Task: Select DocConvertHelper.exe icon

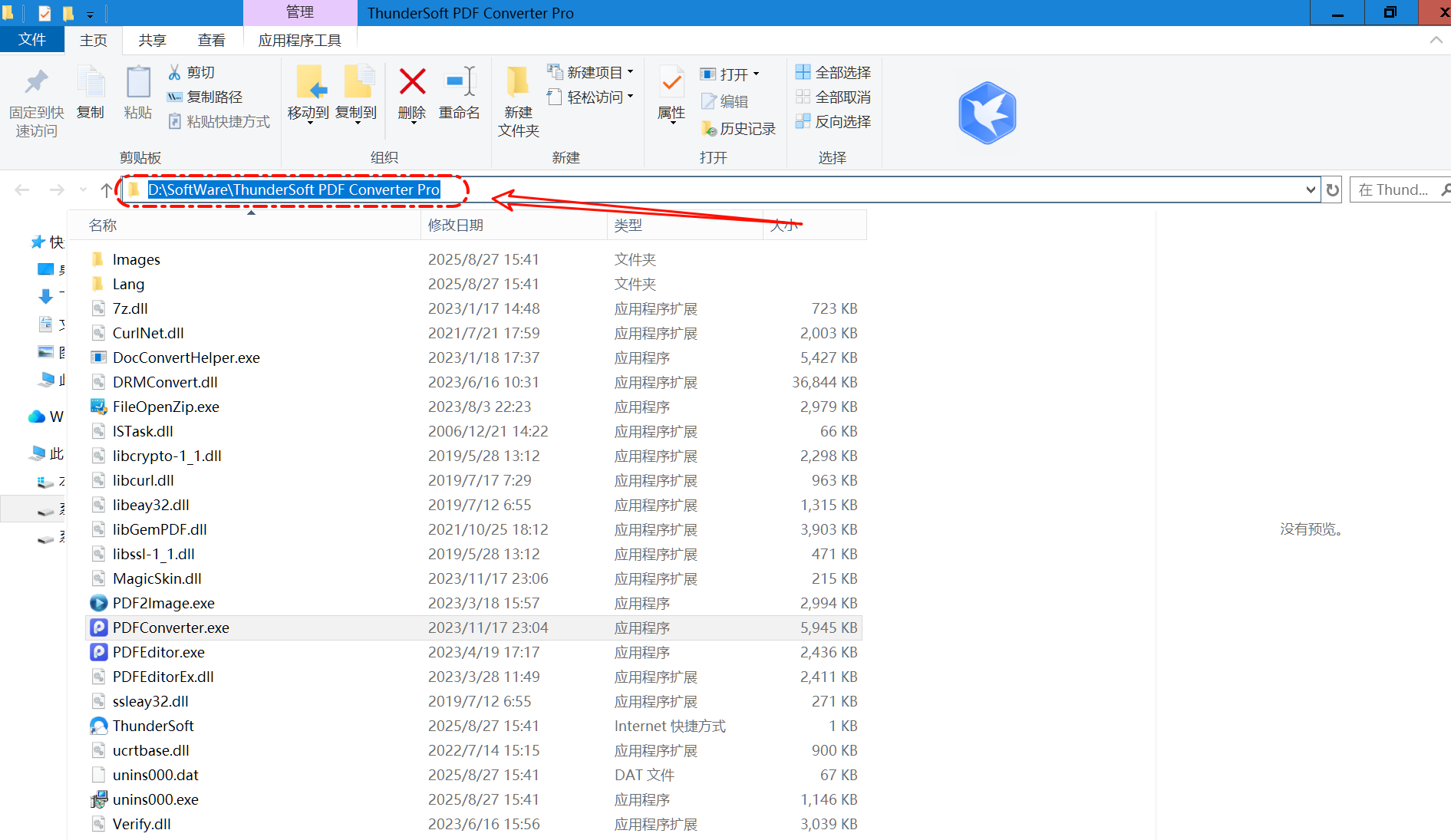Action: [x=99, y=357]
